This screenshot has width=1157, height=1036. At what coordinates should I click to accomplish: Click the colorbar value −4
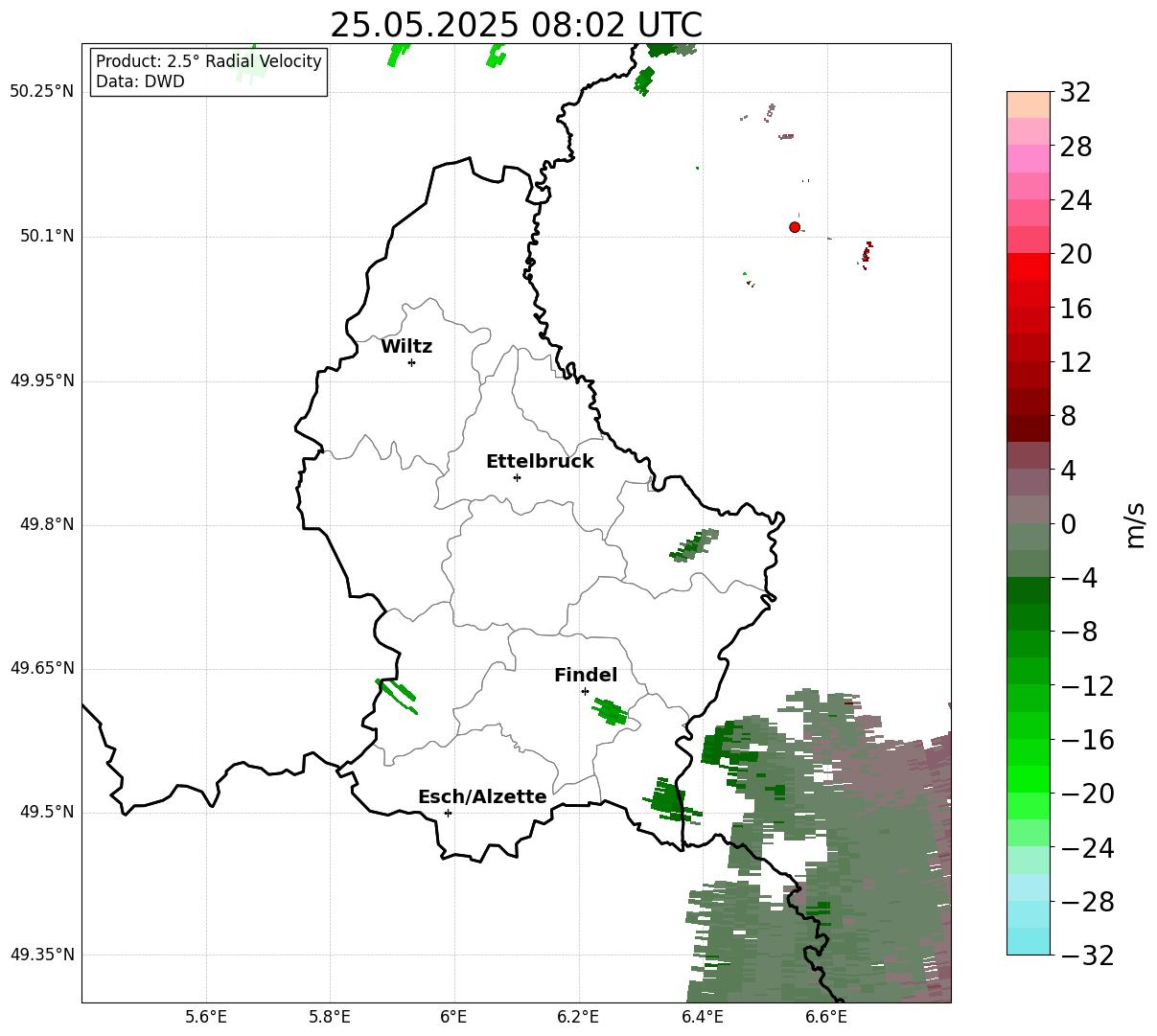[1078, 578]
